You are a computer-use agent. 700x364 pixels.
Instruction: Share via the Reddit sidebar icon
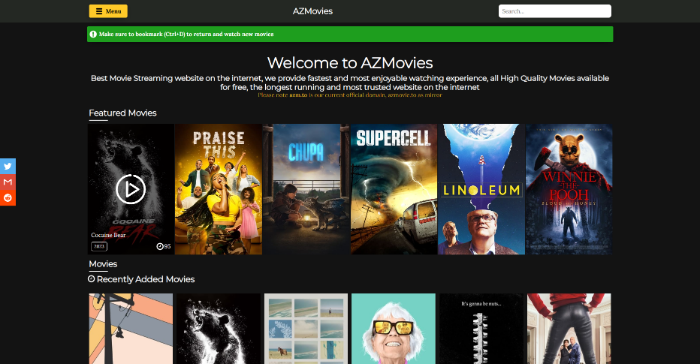8,198
